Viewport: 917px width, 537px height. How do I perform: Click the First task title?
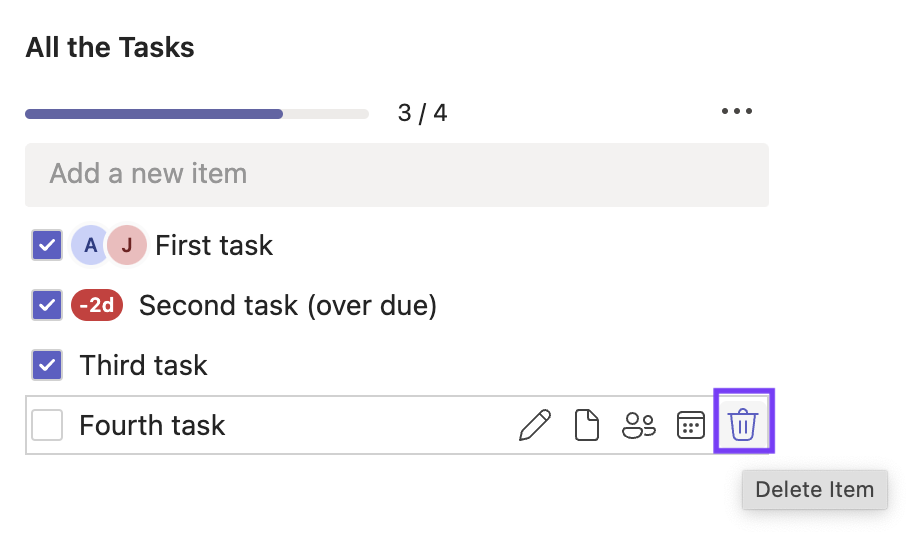pyautogui.click(x=214, y=245)
